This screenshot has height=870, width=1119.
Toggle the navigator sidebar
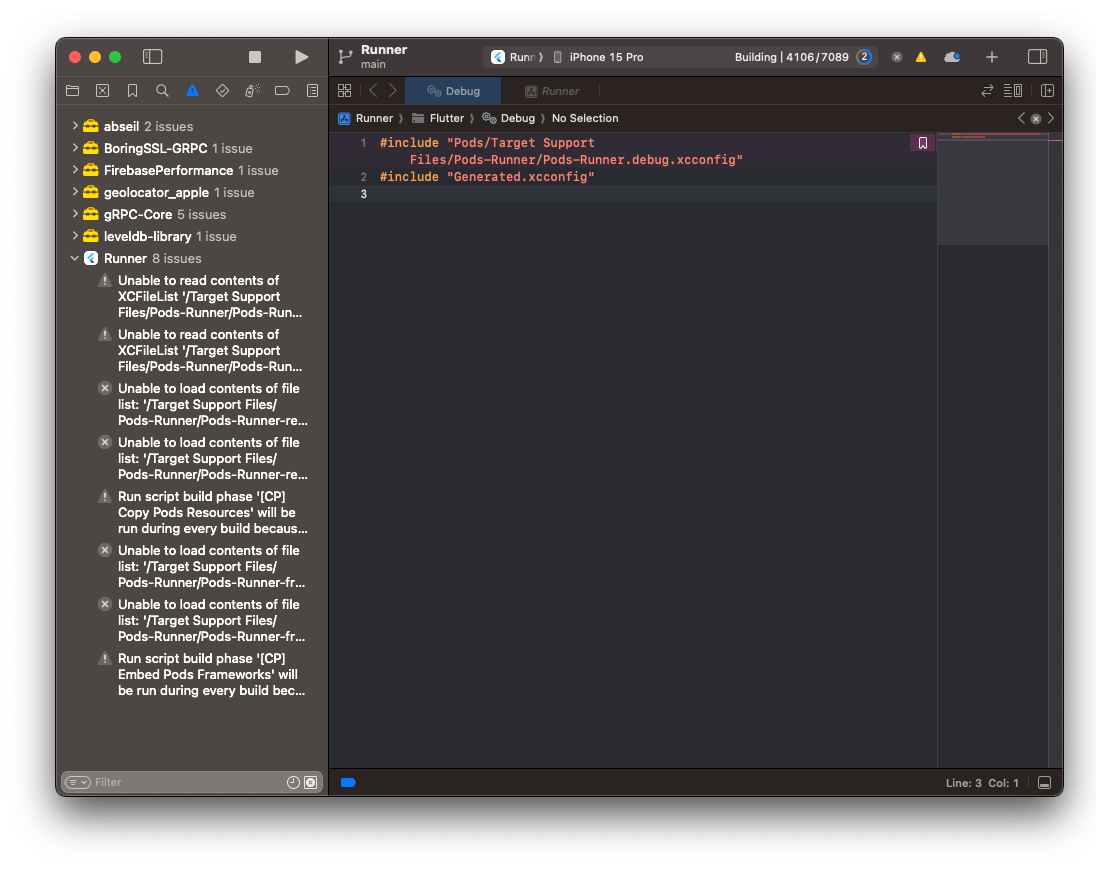[153, 56]
